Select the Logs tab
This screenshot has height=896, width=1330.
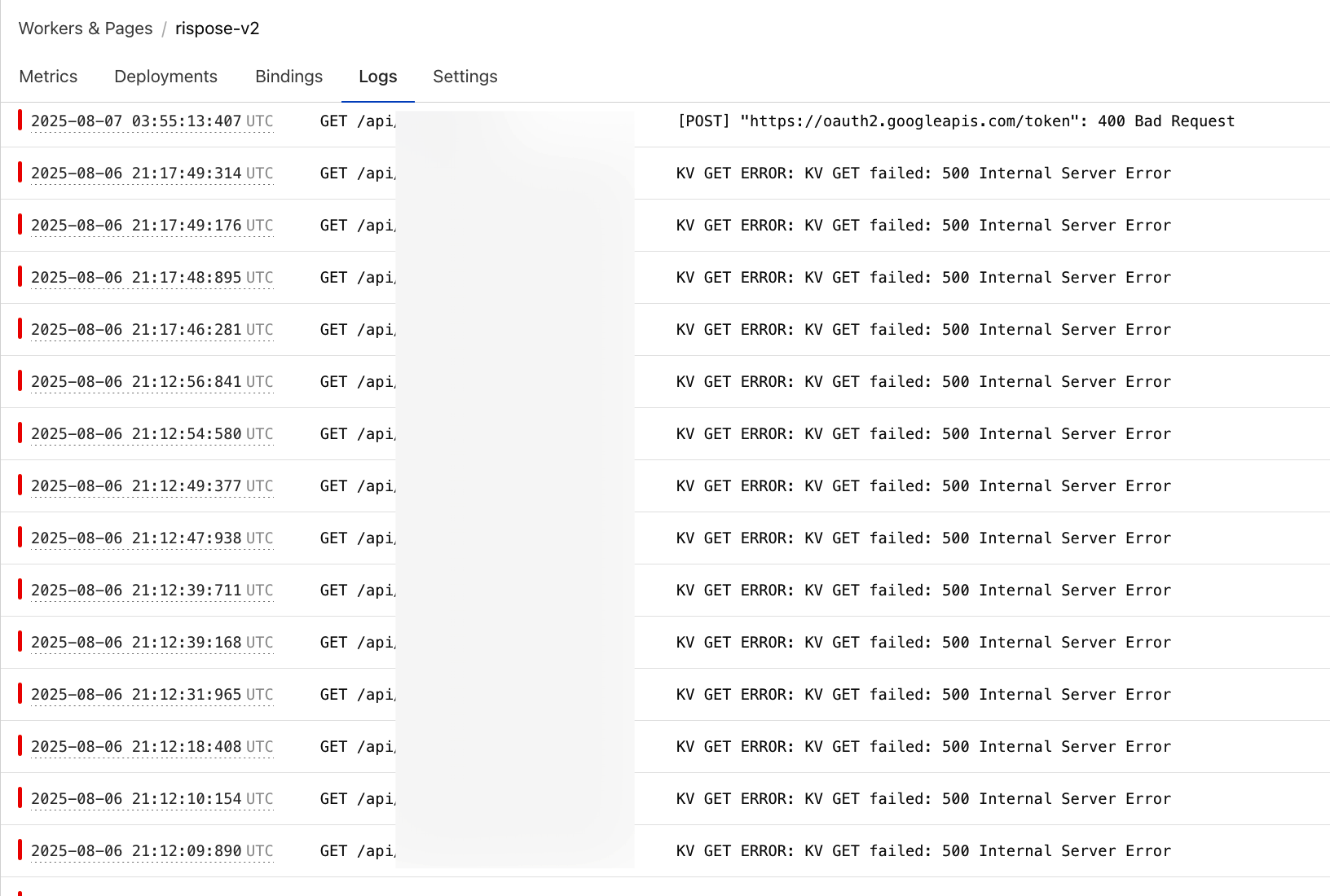pyautogui.click(x=377, y=76)
